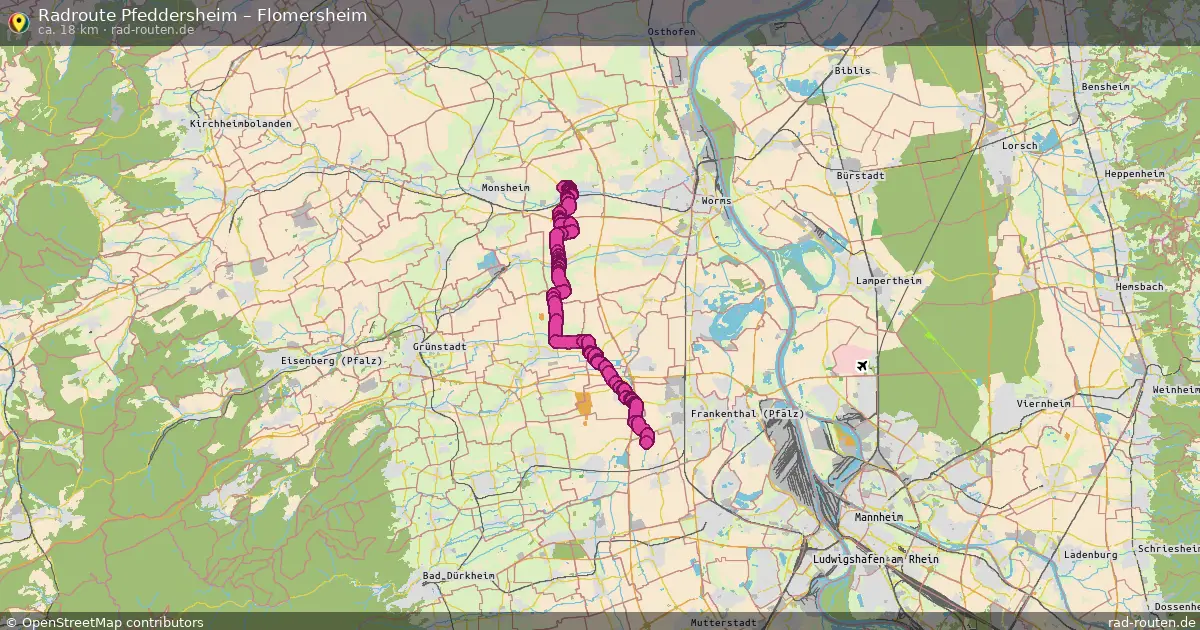1200x630 pixels.
Task: Click the Ladenburg label
Action: [x=1090, y=554]
